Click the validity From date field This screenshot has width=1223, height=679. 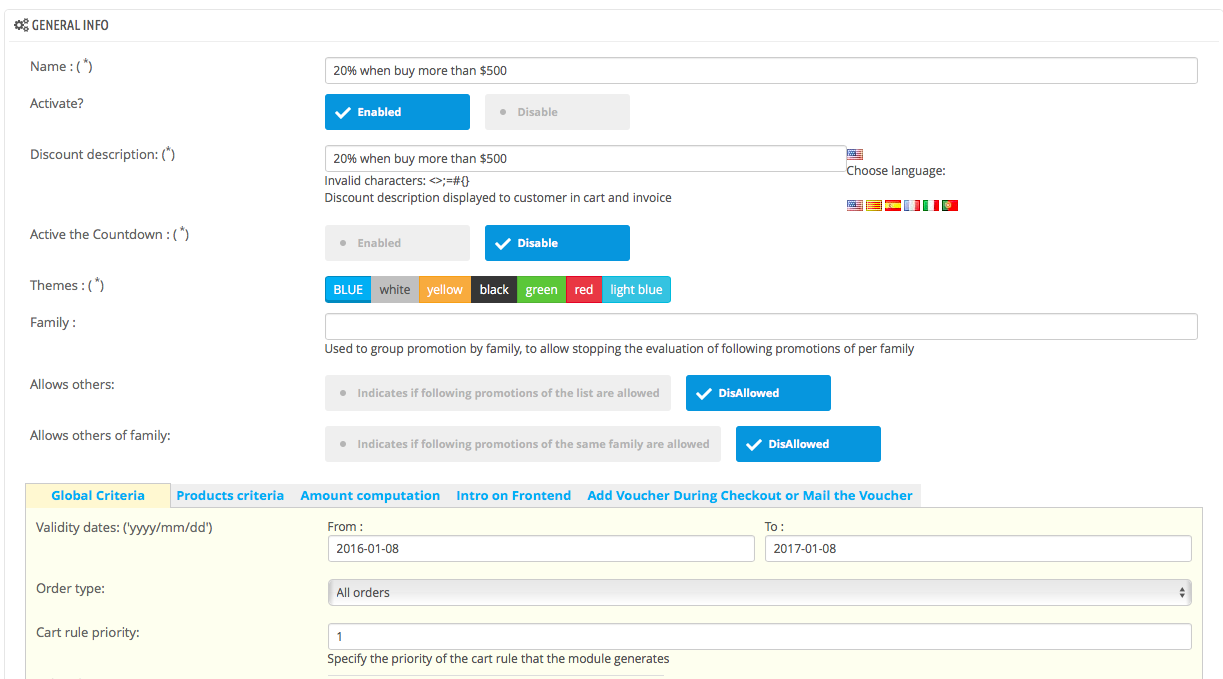coord(541,548)
